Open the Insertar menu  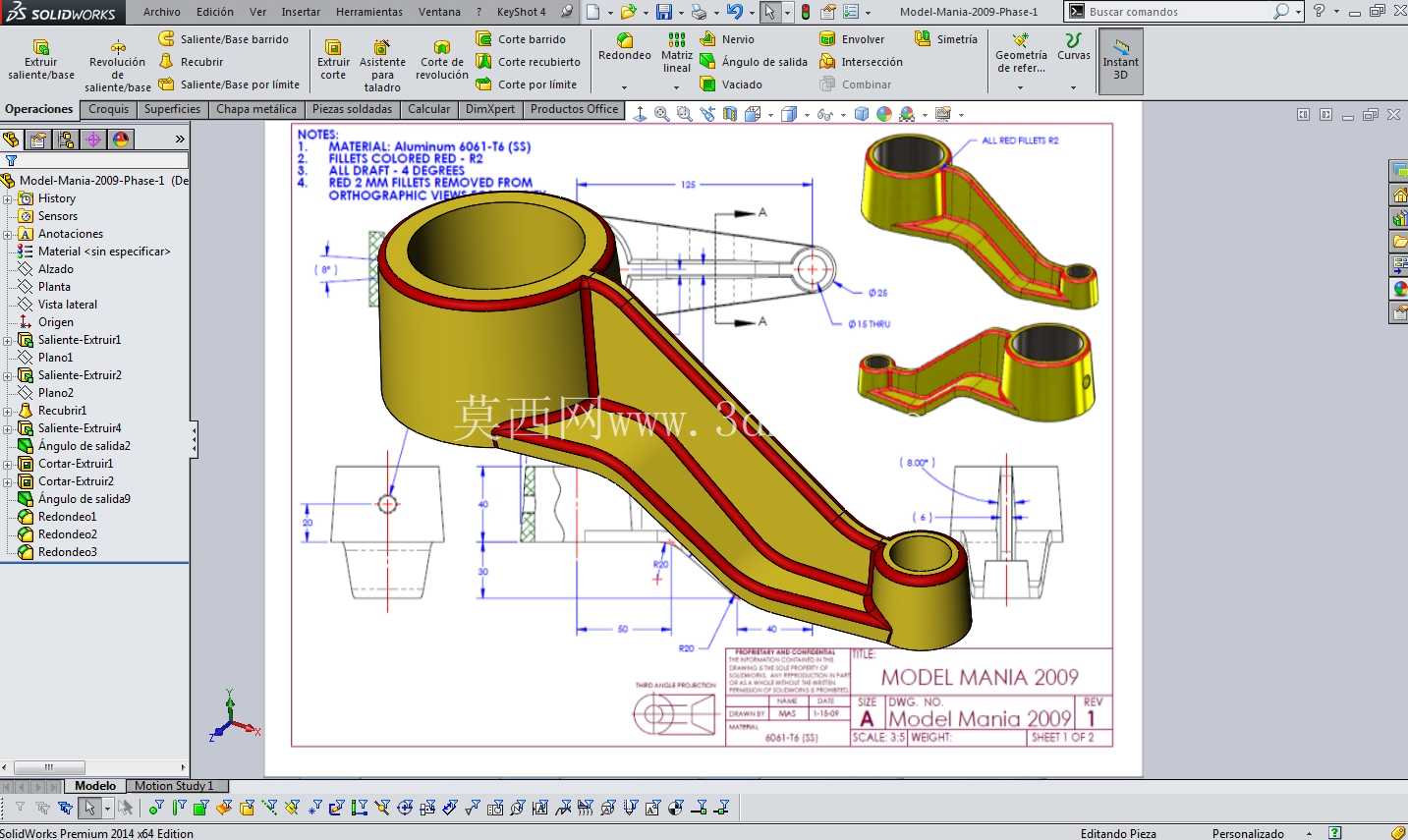(x=301, y=12)
